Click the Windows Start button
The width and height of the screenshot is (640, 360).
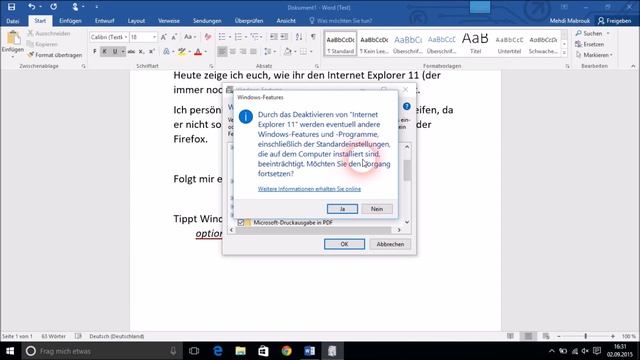(10, 351)
